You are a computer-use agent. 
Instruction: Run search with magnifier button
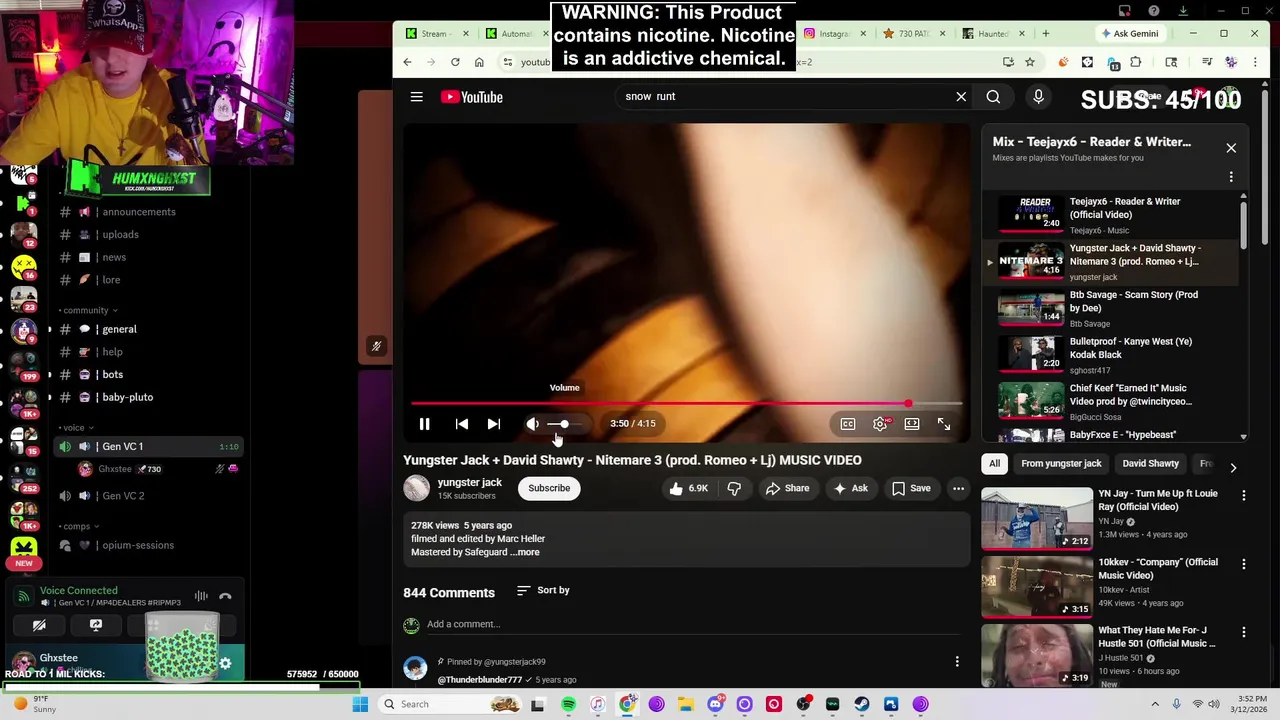click(993, 97)
